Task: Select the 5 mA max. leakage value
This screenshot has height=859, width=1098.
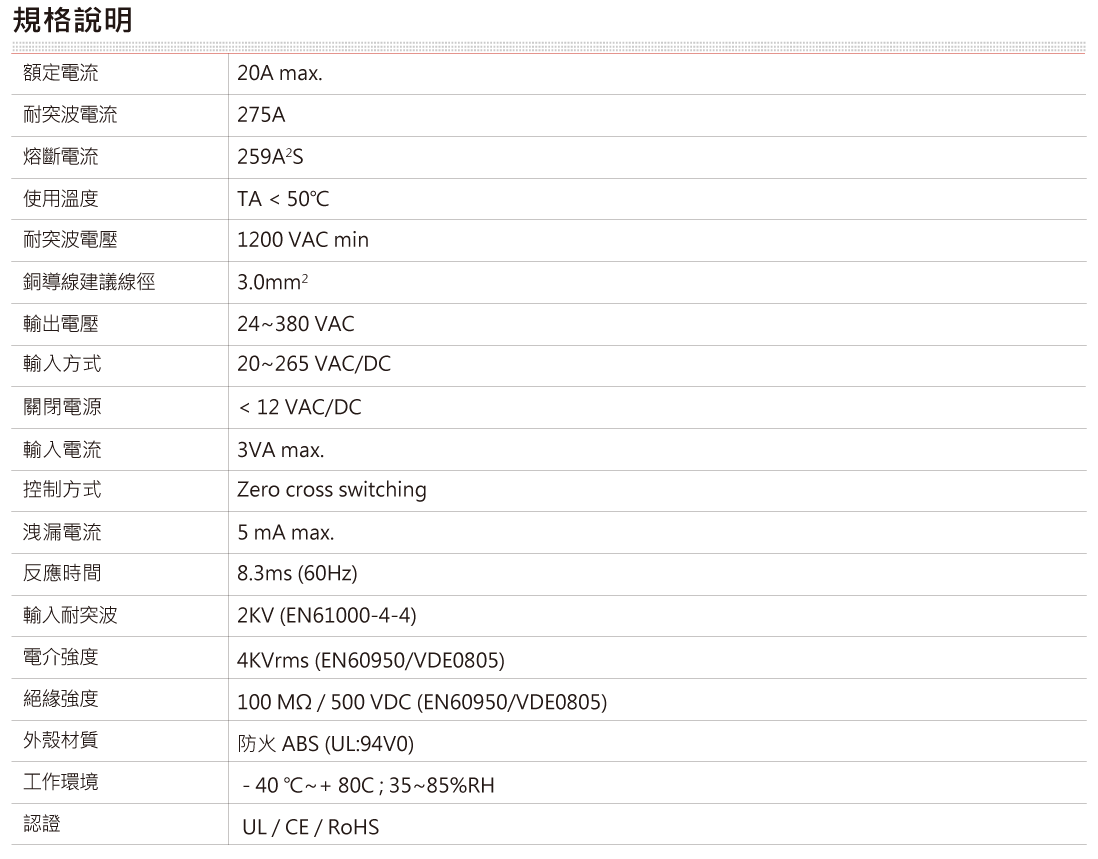Action: click(x=286, y=533)
